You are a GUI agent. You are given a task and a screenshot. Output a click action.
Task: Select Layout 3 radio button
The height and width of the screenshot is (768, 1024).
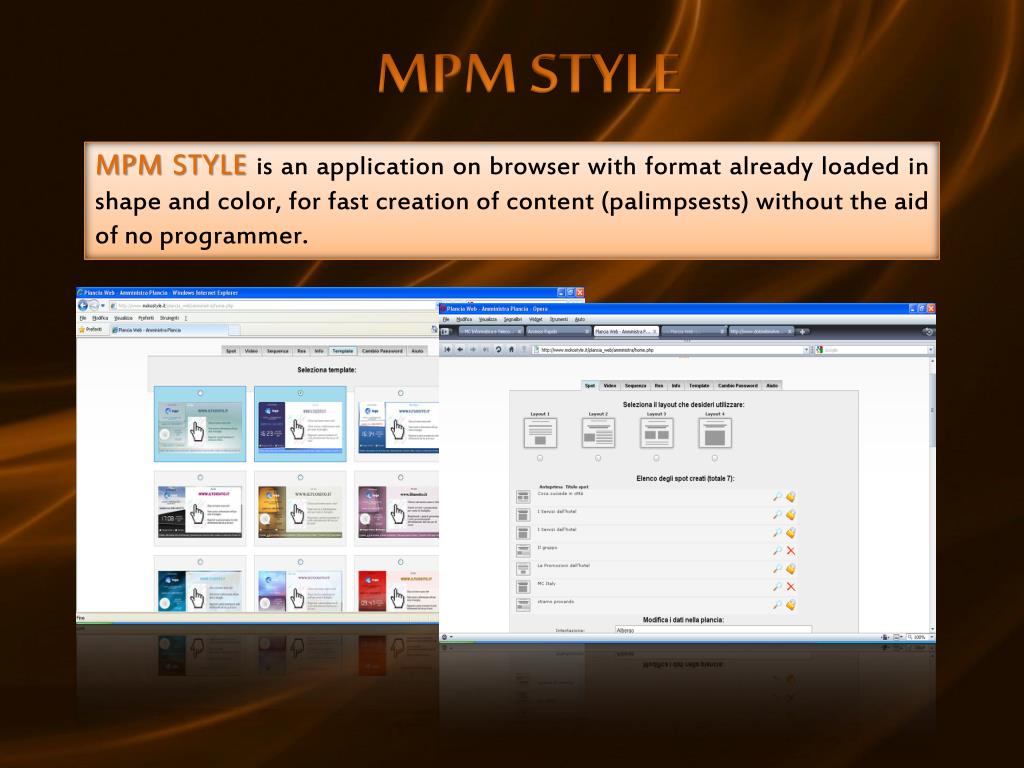click(x=656, y=458)
